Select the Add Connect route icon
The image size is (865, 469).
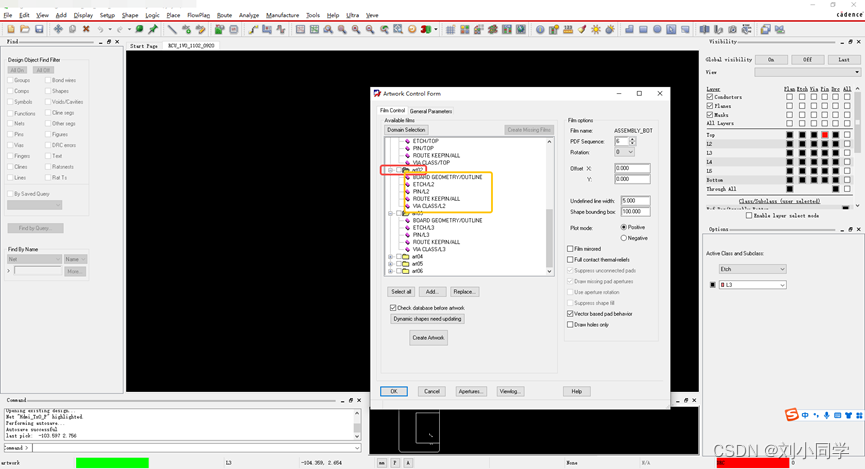coord(253,29)
